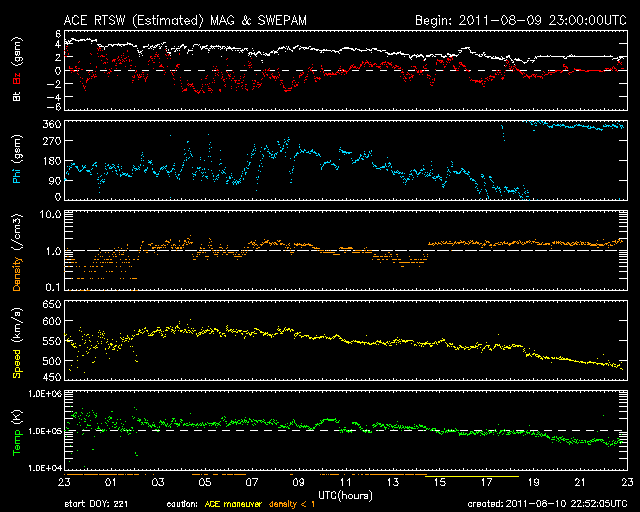Click the red 'Bz' axis label
Screen dimensions: 640x512
[17, 78]
